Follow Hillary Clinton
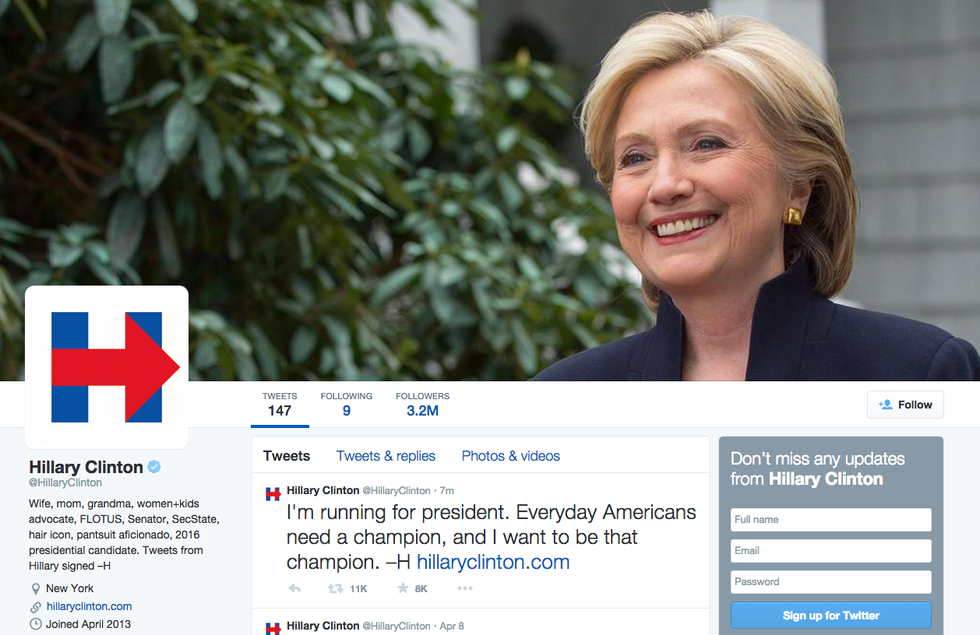 tap(905, 404)
